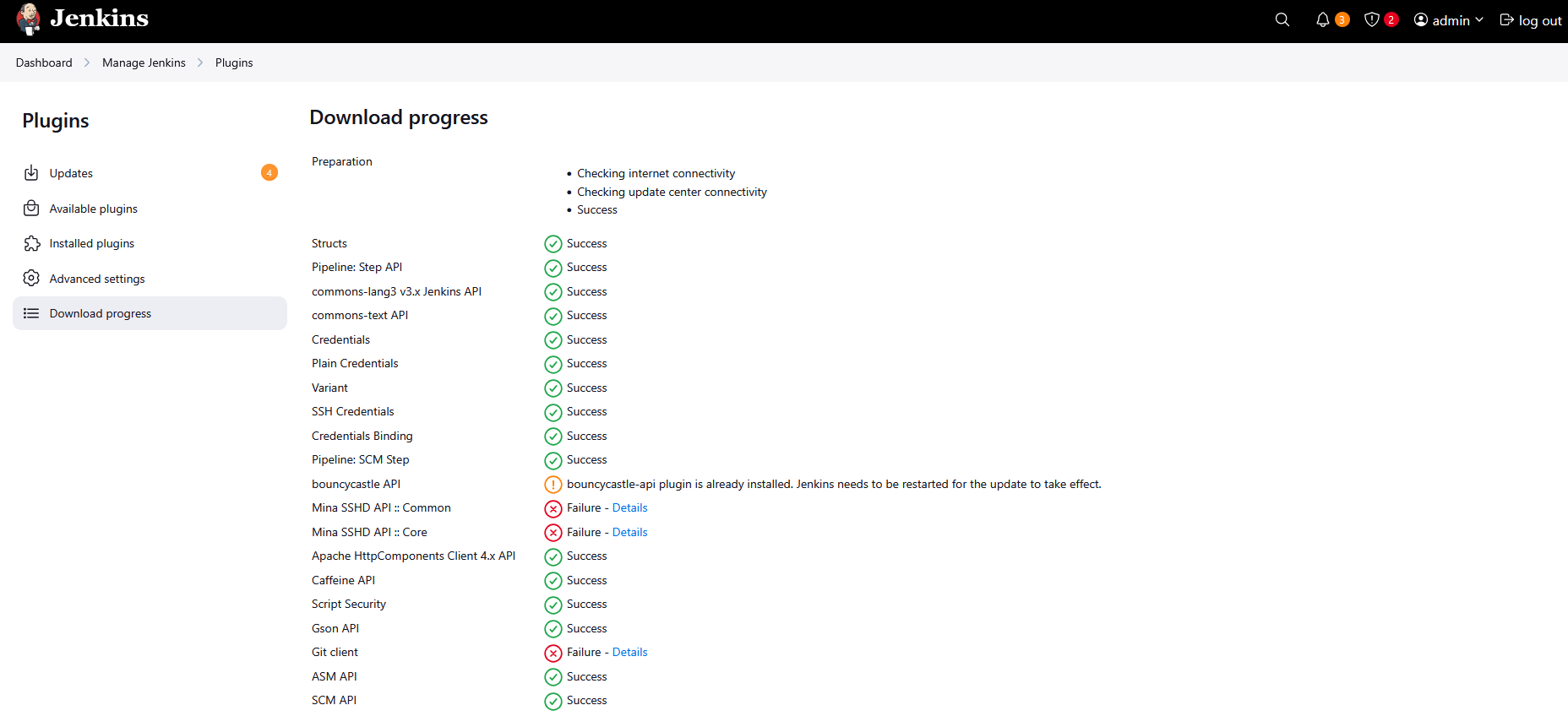Click the SCM API success check icon
The height and width of the screenshot is (716, 1568).
point(553,701)
